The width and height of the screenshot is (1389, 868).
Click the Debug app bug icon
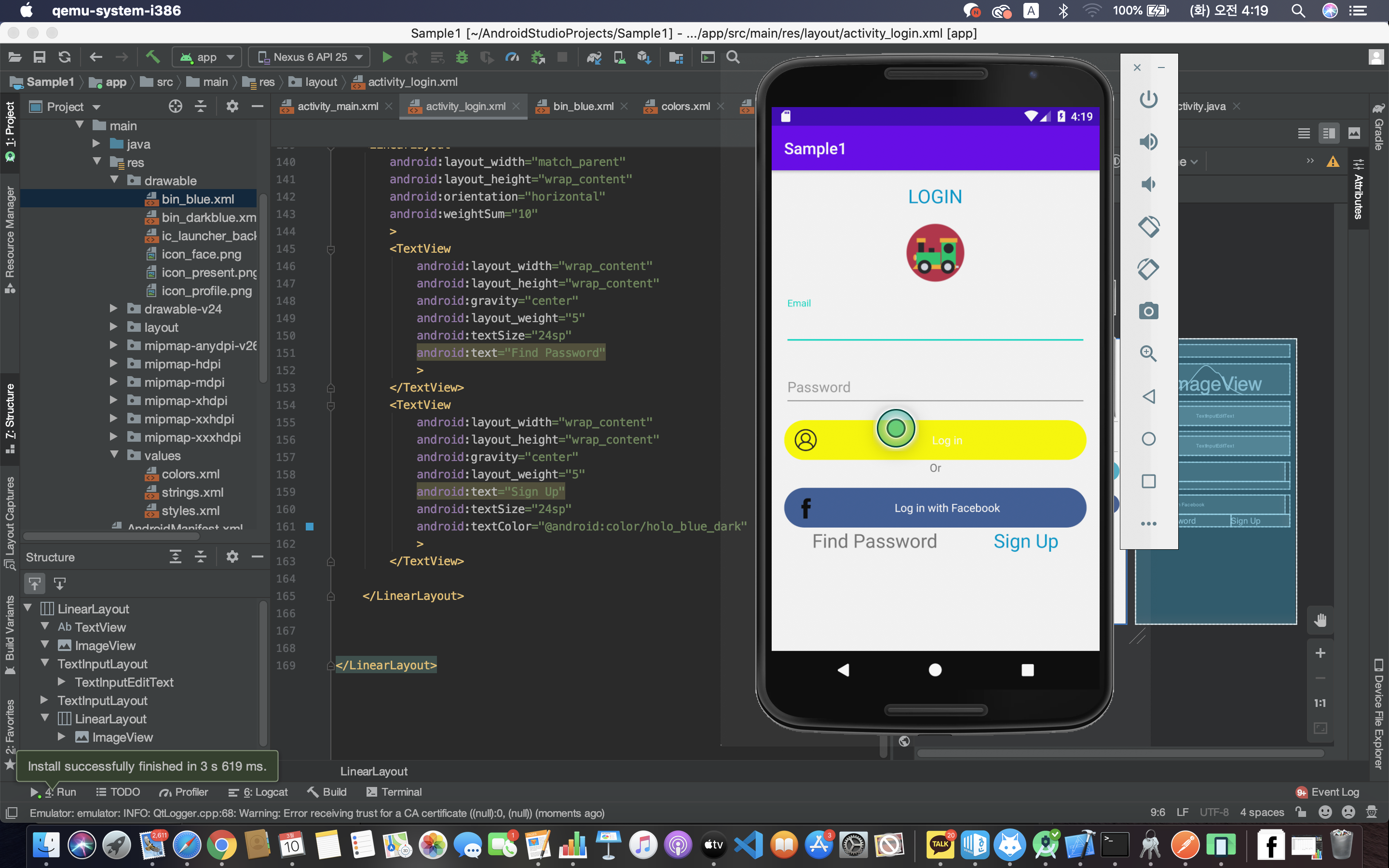[x=462, y=57]
